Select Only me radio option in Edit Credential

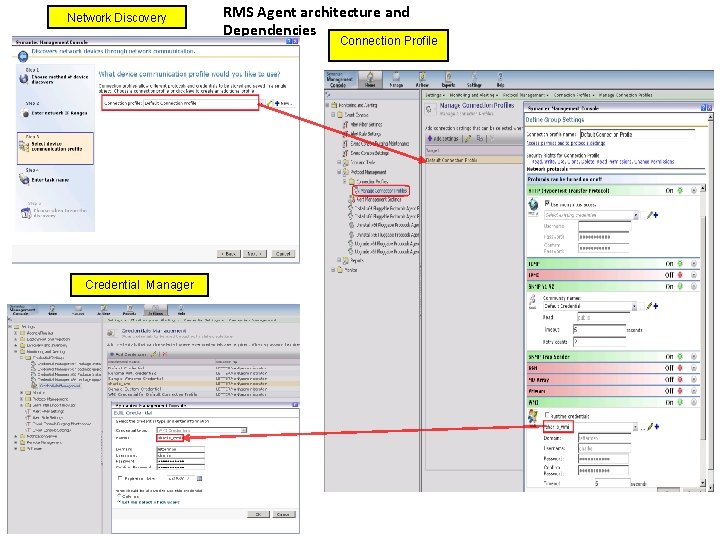pos(120,496)
